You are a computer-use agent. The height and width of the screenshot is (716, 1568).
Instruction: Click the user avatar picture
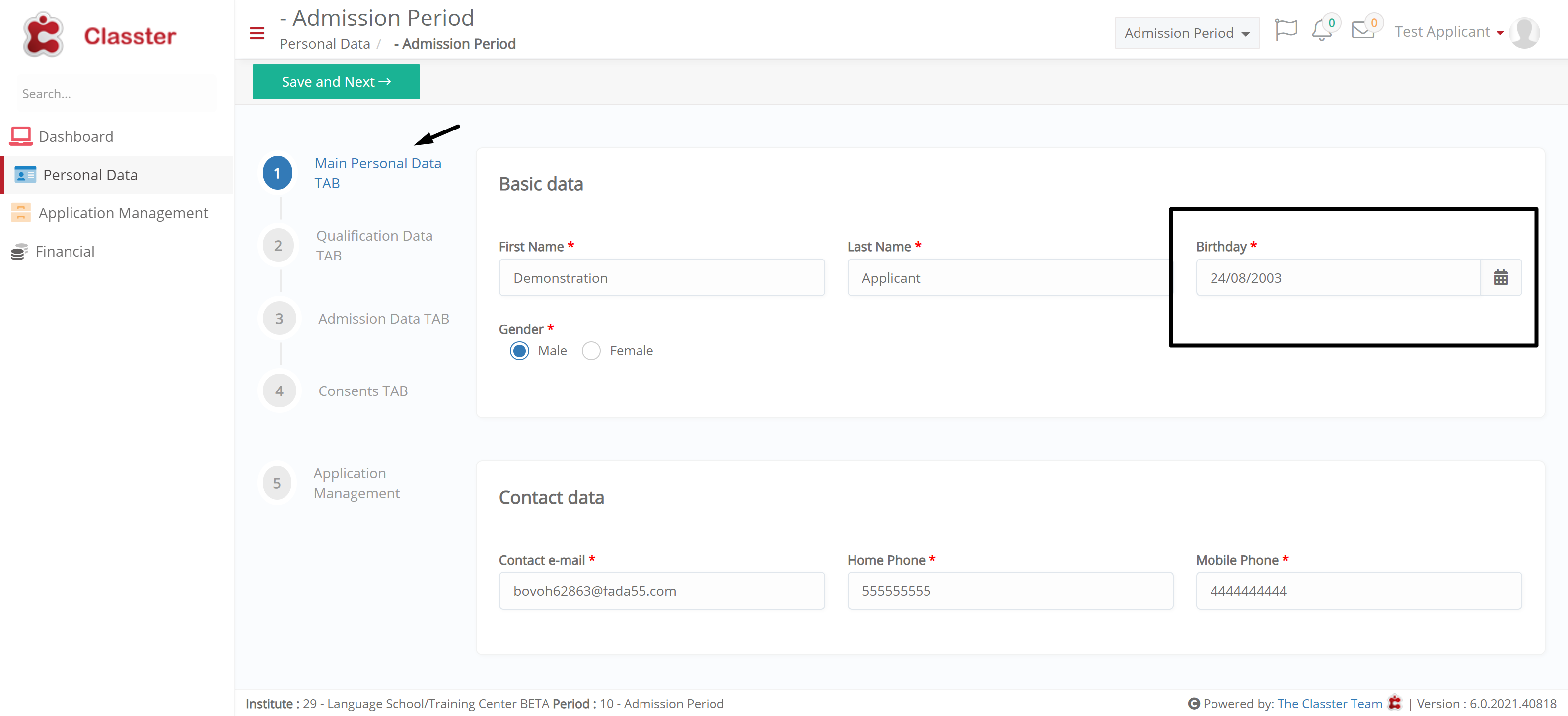[1525, 32]
